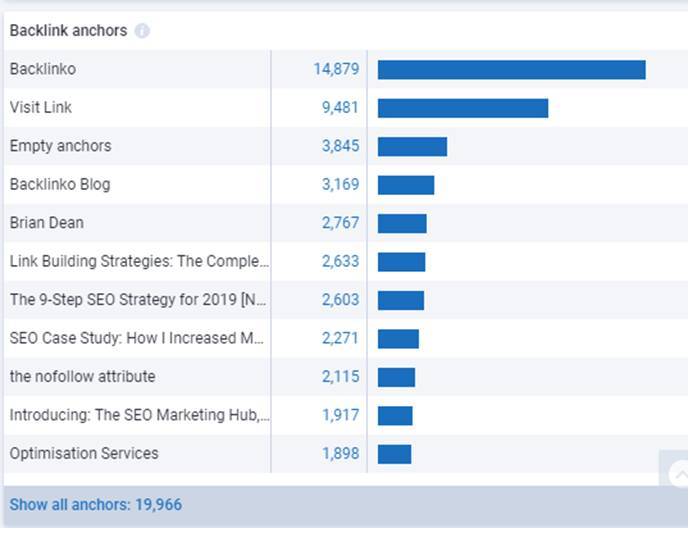Click the Visit Link bar in chart

pos(462,107)
